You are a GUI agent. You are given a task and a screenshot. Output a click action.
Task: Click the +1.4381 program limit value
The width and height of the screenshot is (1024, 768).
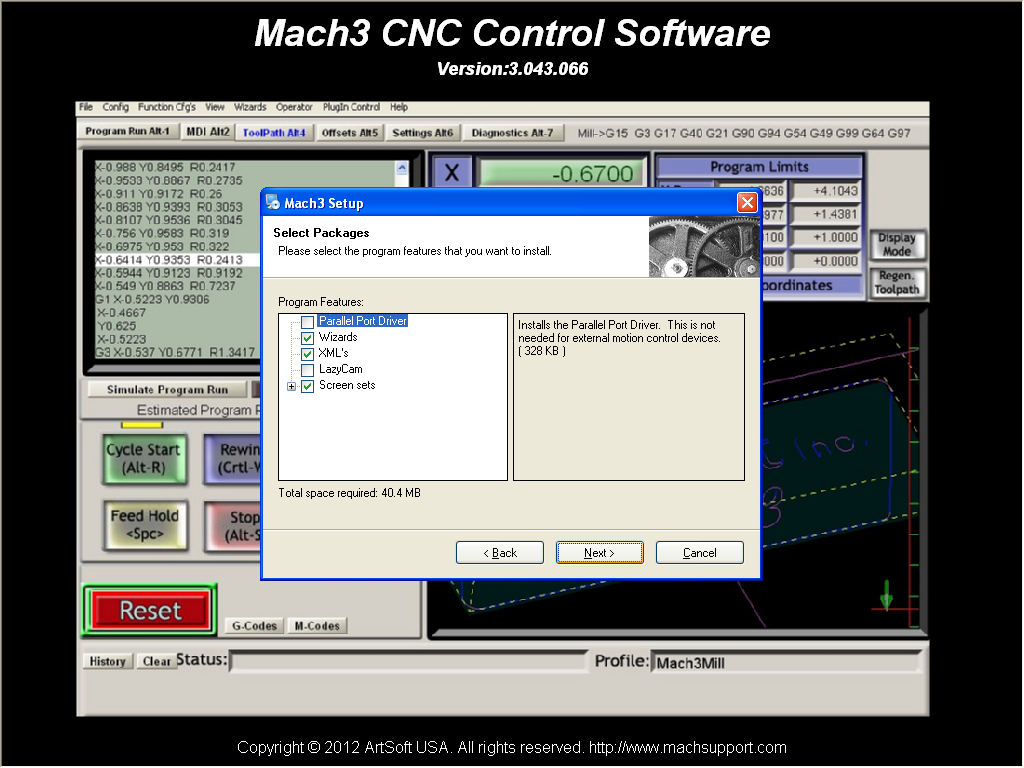pyautogui.click(x=826, y=214)
